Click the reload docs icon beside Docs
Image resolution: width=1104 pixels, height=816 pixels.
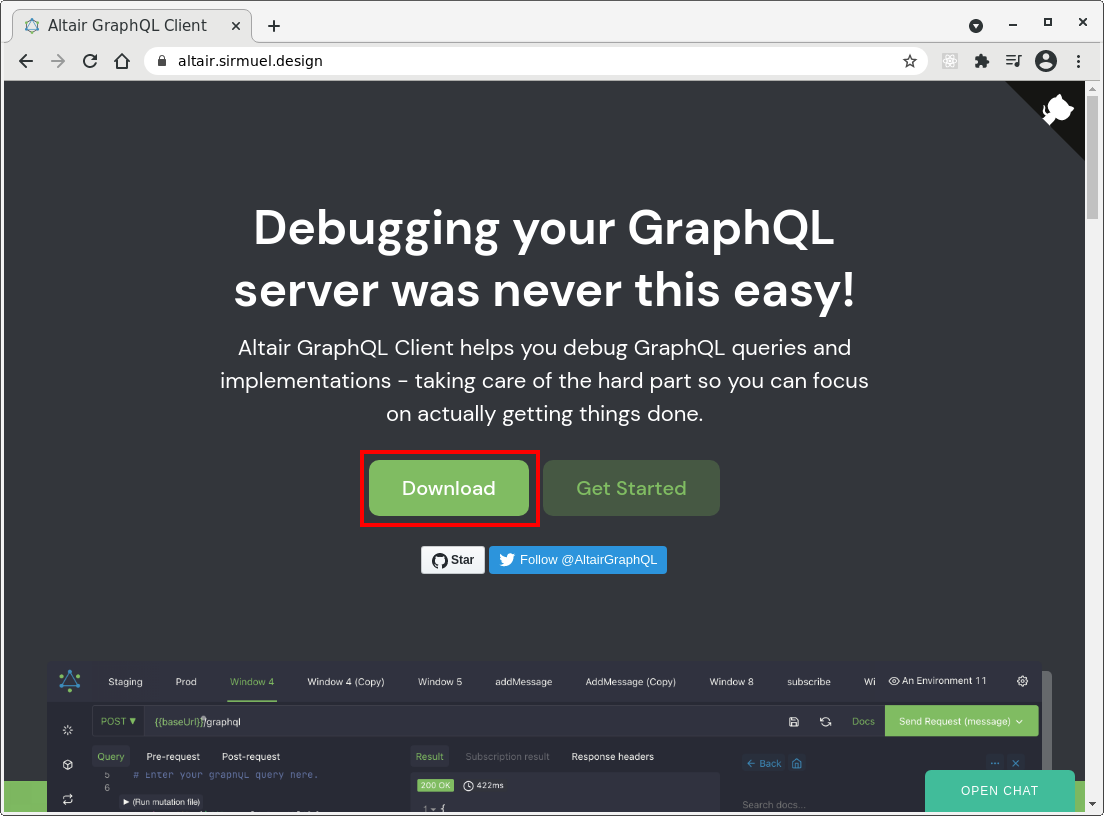(x=825, y=722)
